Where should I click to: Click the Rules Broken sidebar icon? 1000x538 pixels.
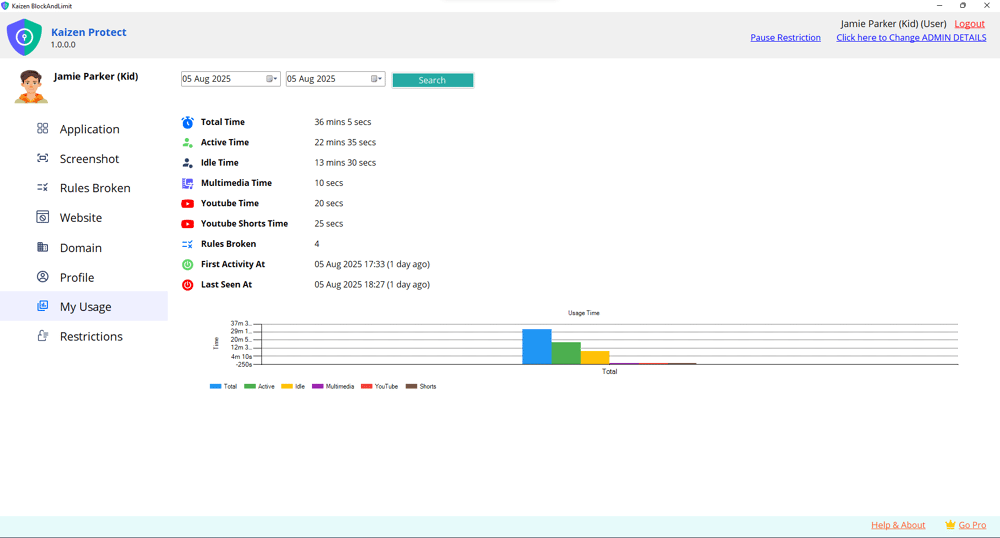[42, 188]
